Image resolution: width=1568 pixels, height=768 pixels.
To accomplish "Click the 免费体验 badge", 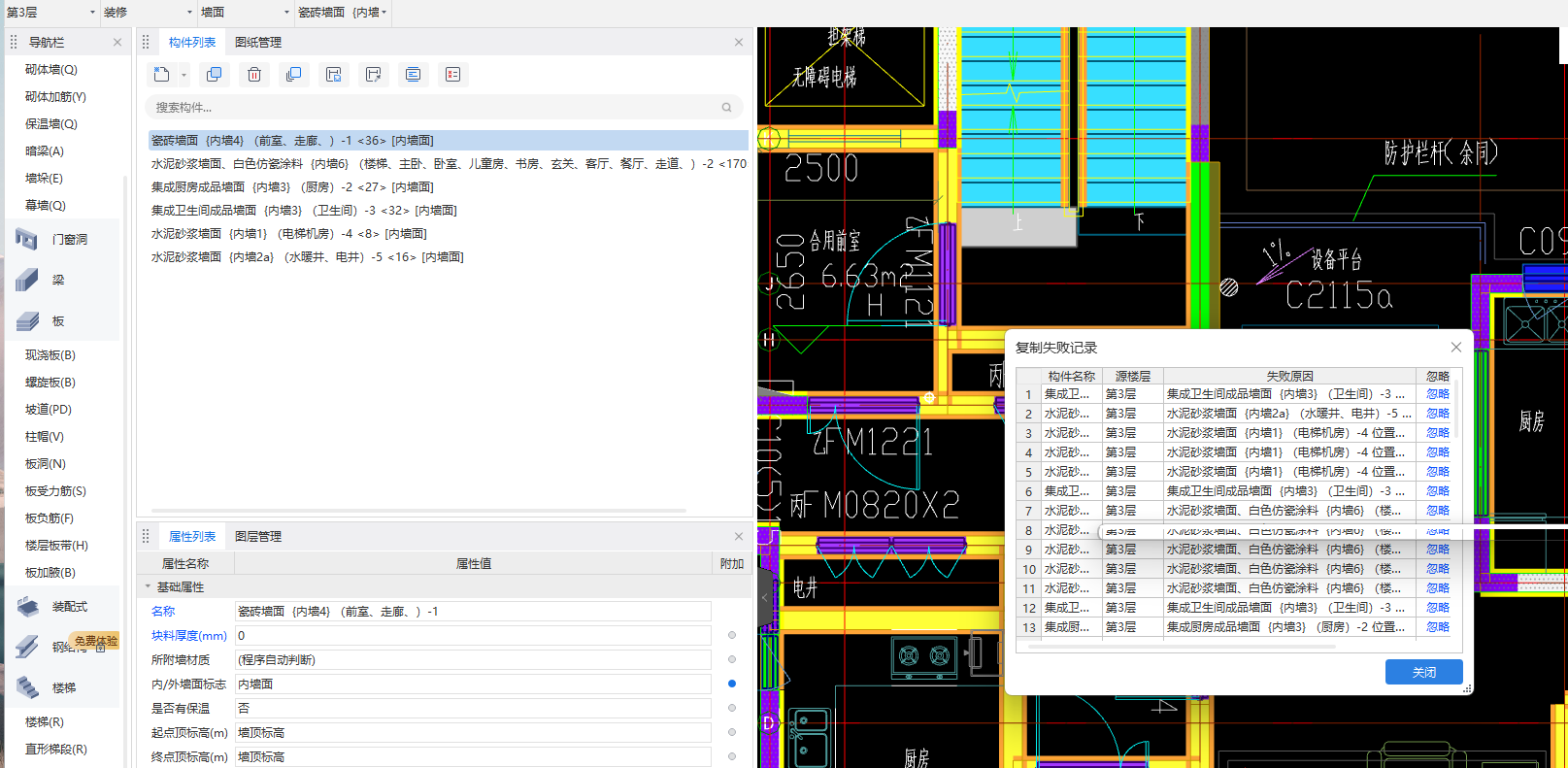I will [x=95, y=641].
